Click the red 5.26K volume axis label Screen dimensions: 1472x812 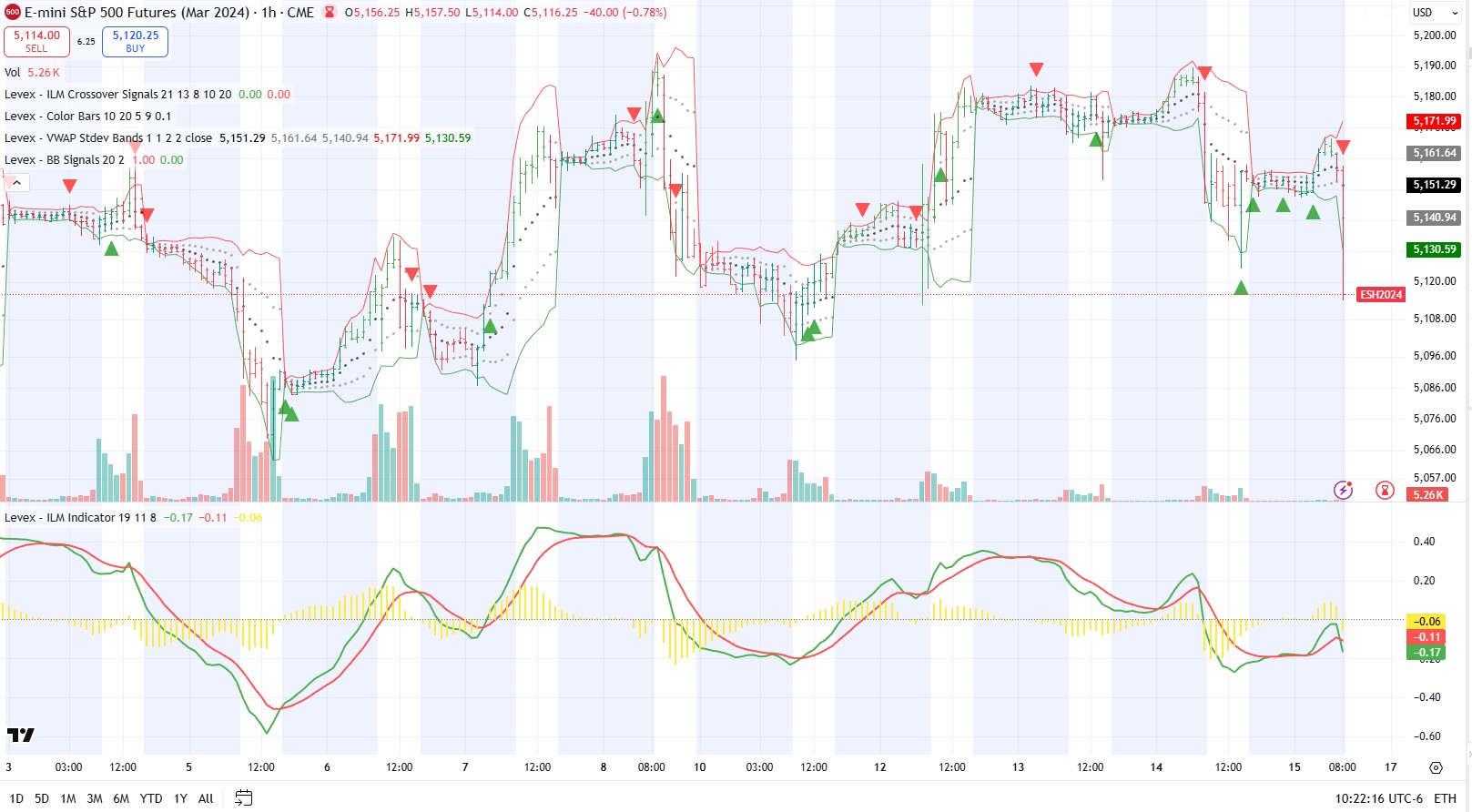click(x=1427, y=494)
